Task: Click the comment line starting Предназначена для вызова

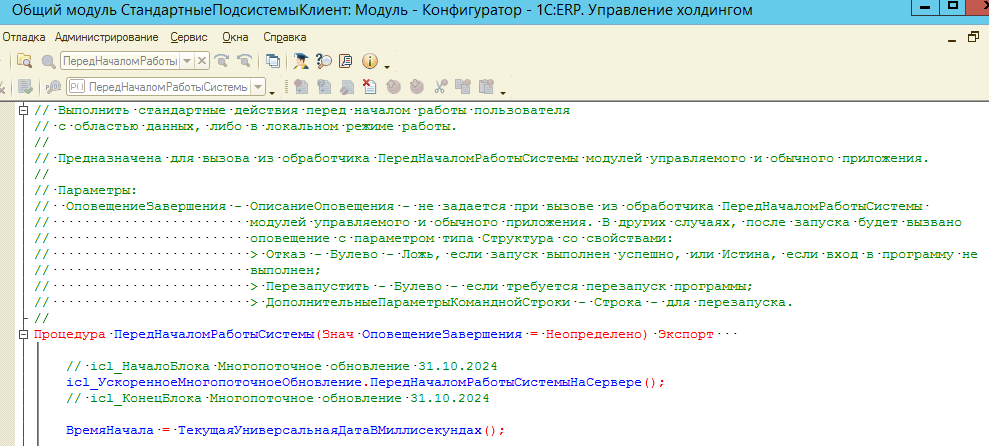Action: click(481, 158)
